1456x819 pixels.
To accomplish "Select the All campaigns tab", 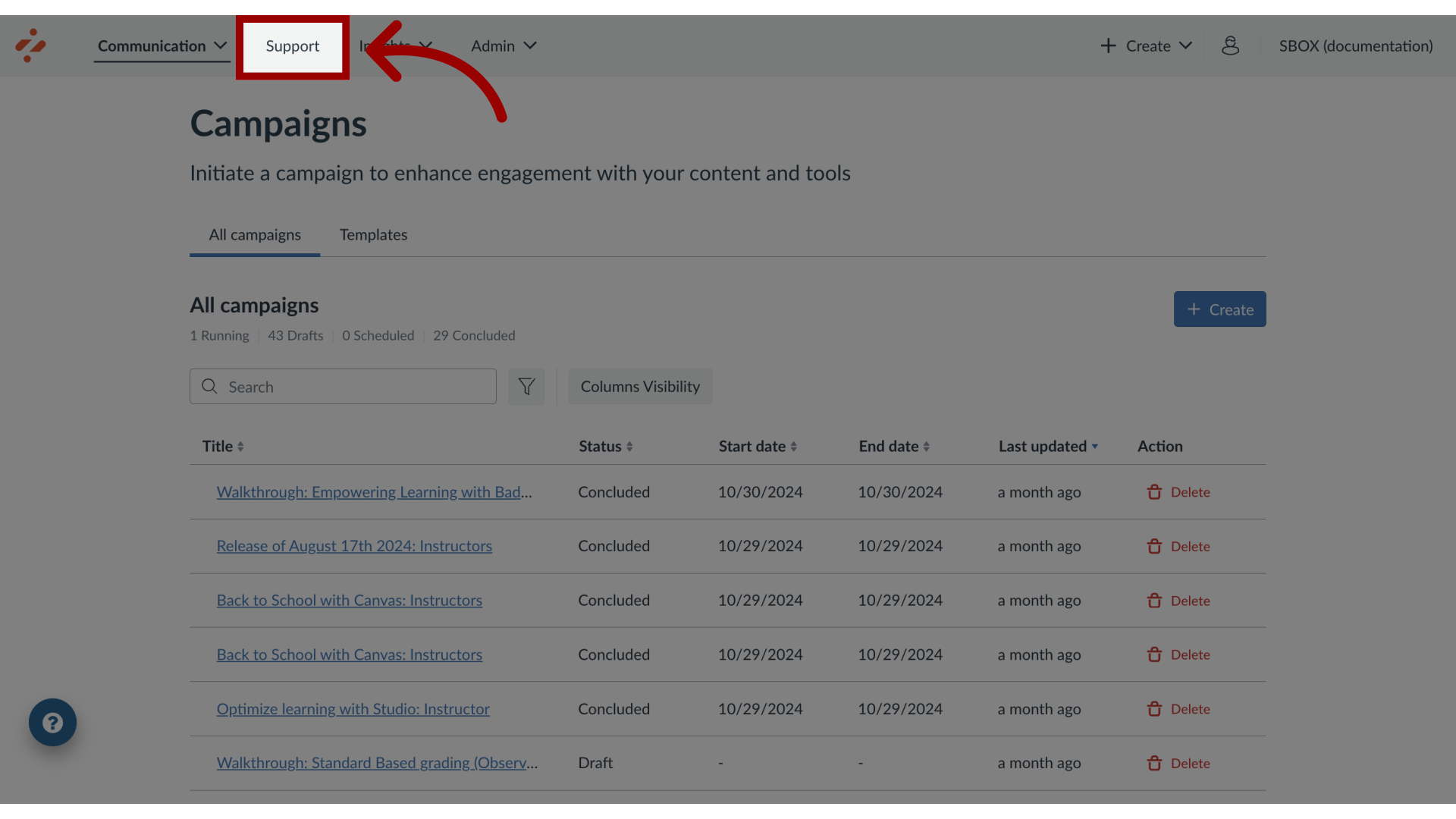I will coord(254,235).
